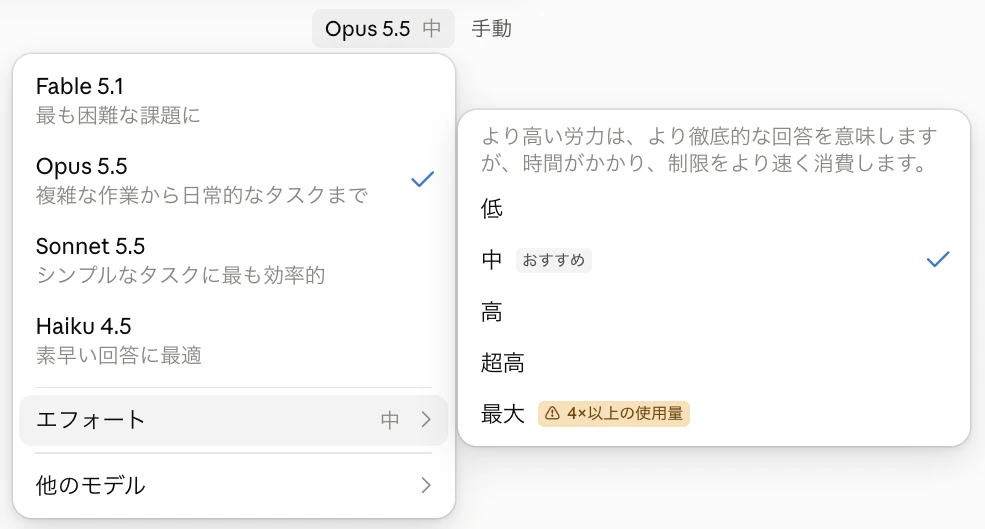
Task: Select the 中 recommended effort option
Action: (714, 259)
